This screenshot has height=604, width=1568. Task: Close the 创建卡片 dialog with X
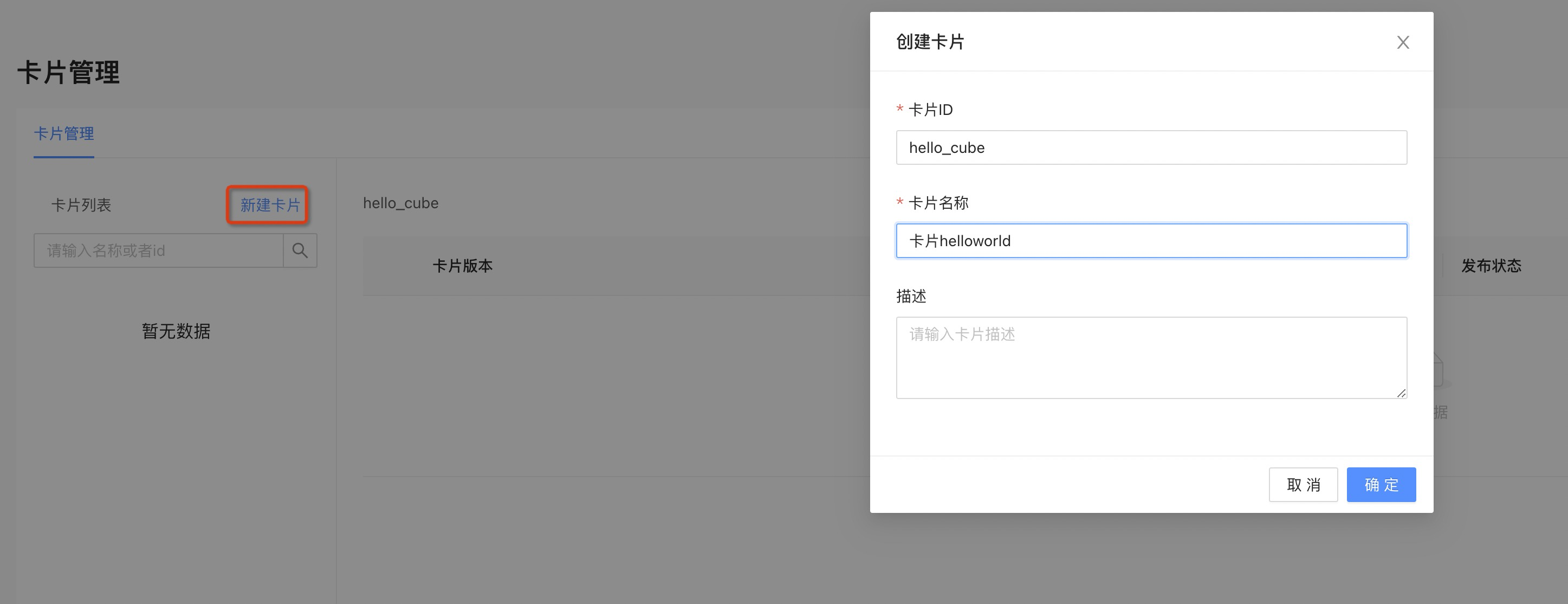tap(1402, 42)
